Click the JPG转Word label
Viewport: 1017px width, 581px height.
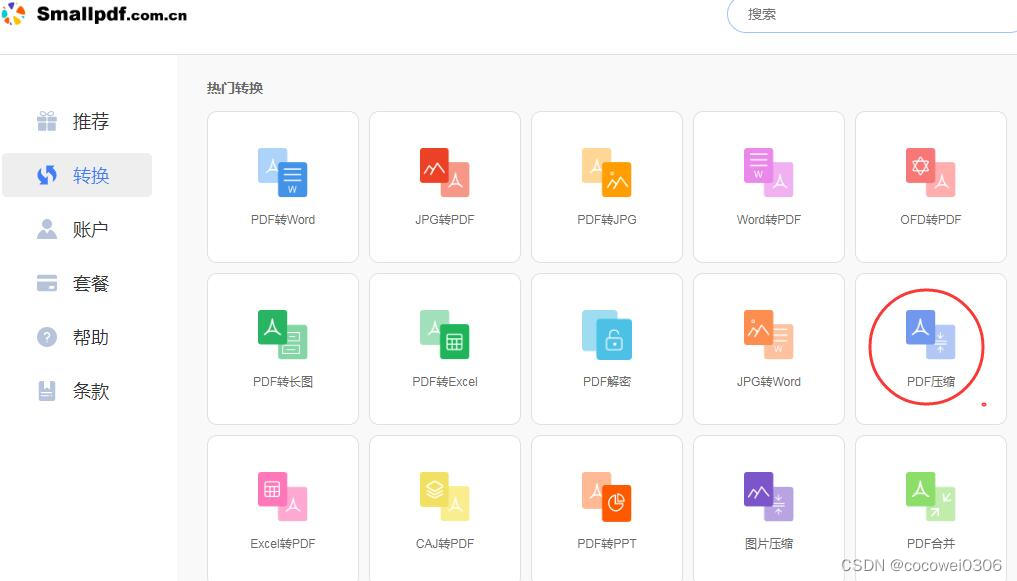[769, 382]
